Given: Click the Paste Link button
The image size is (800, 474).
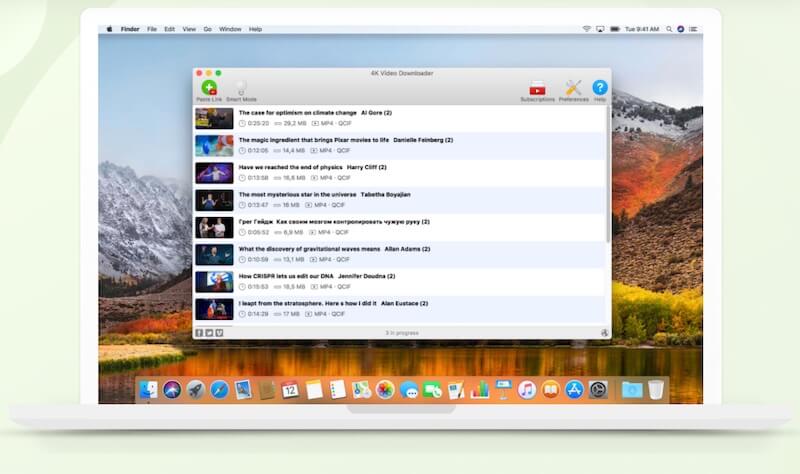Looking at the screenshot, I should tap(209, 91).
